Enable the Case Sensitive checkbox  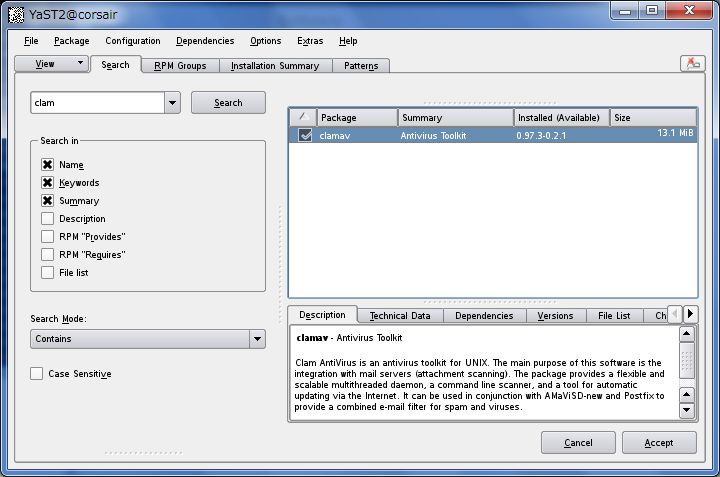click(x=37, y=373)
